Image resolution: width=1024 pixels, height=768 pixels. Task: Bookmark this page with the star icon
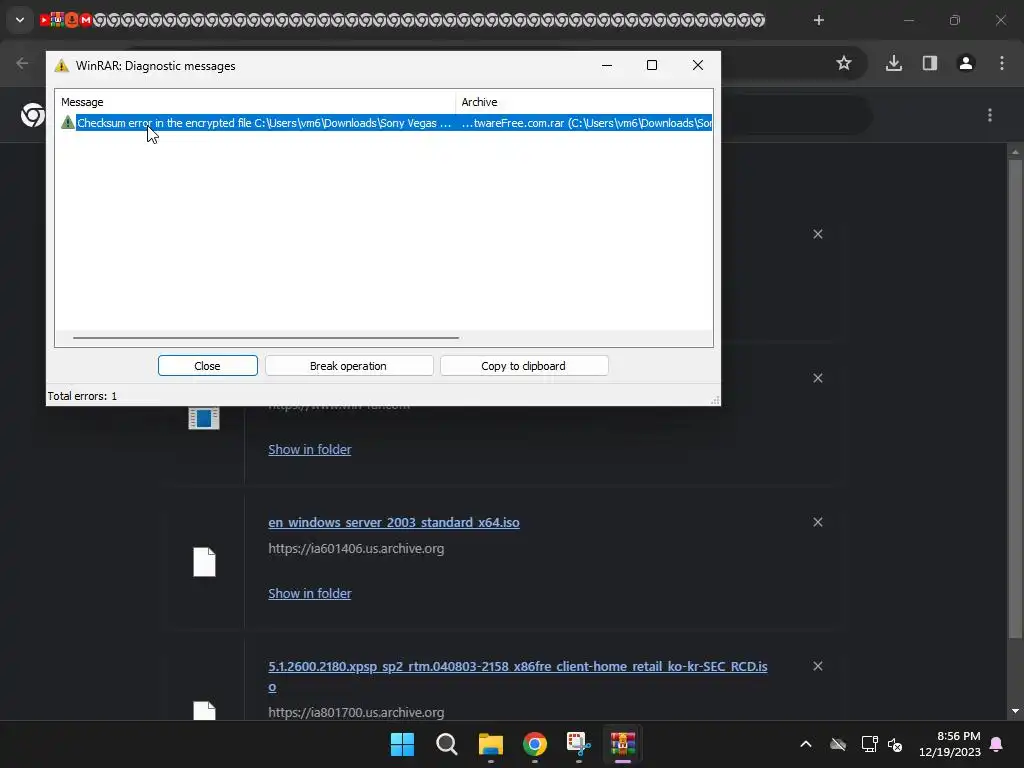coord(844,63)
